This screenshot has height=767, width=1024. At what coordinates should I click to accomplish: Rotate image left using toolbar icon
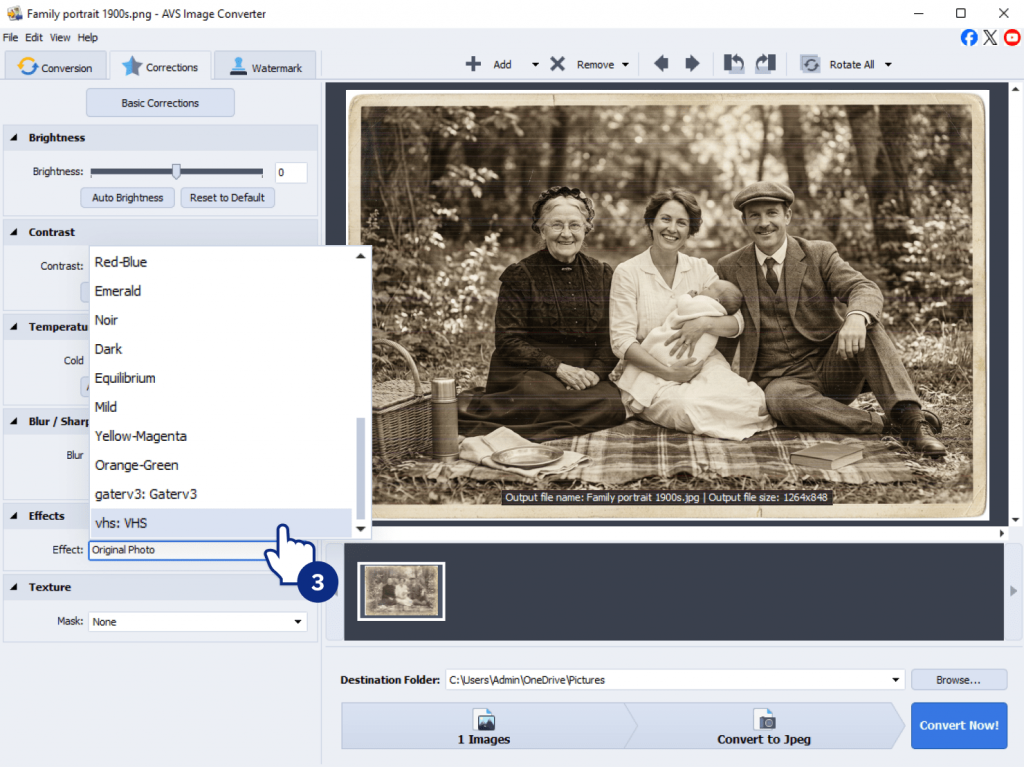[734, 64]
